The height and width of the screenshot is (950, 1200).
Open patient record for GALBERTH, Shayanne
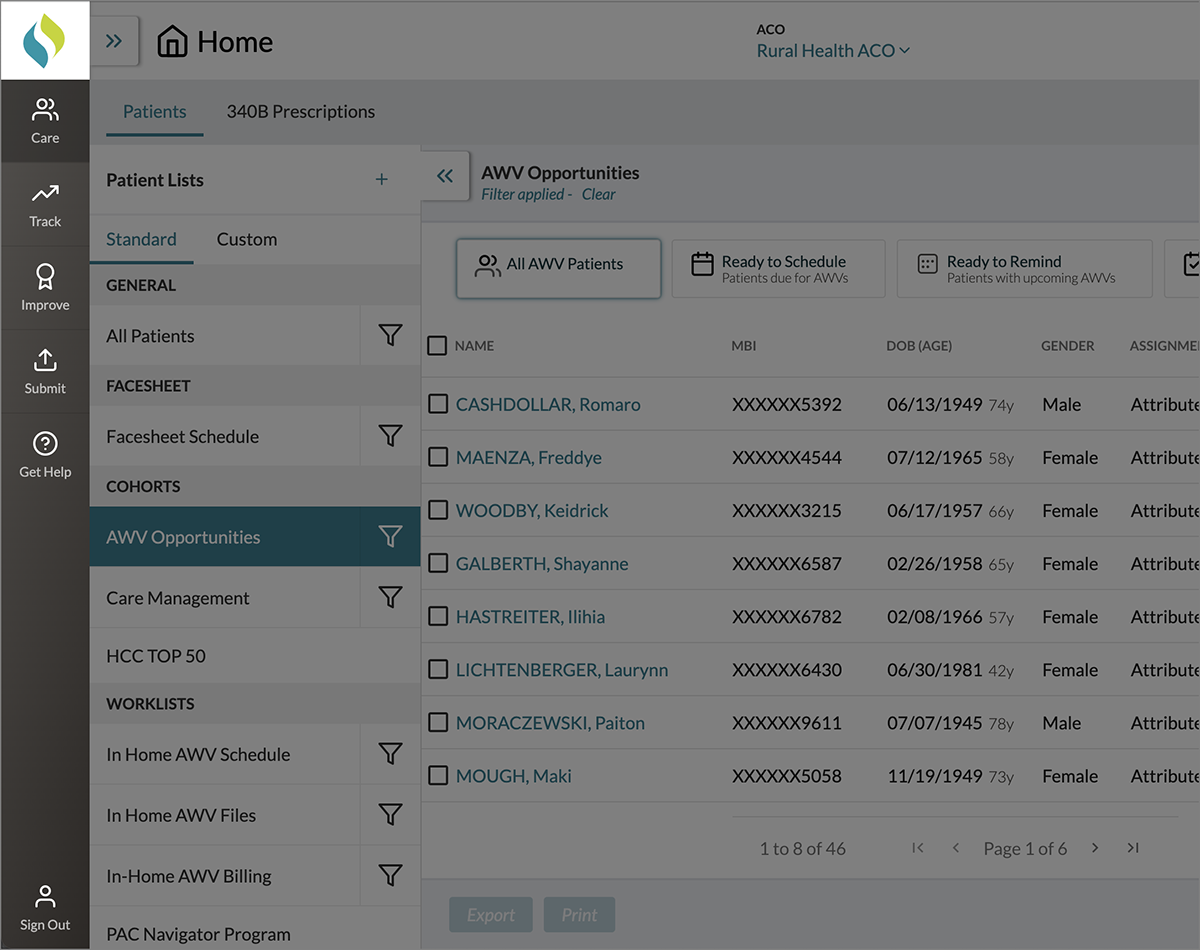542,564
